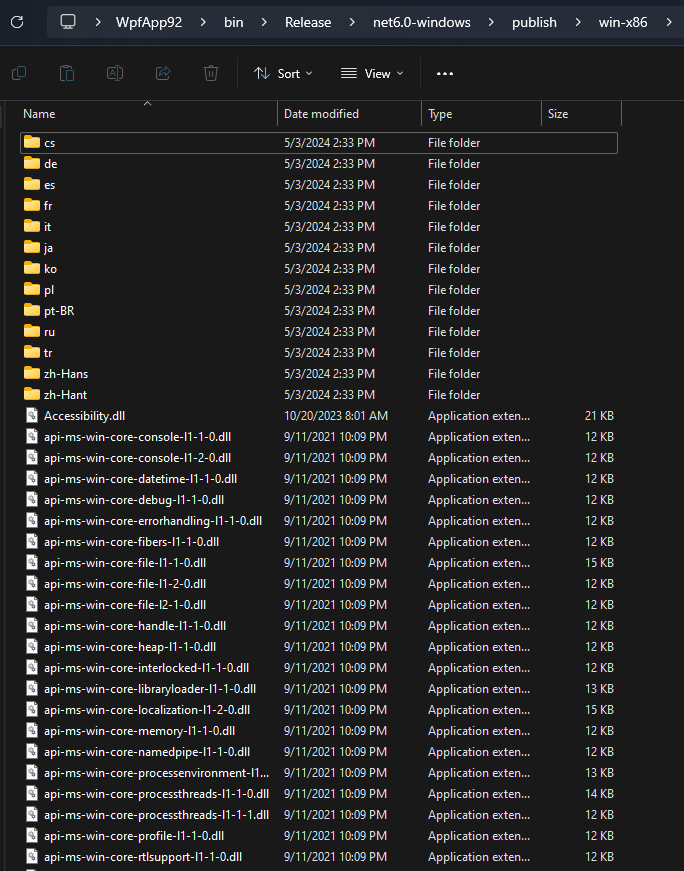Select the ko folder icon
The height and width of the screenshot is (871, 684).
32,268
